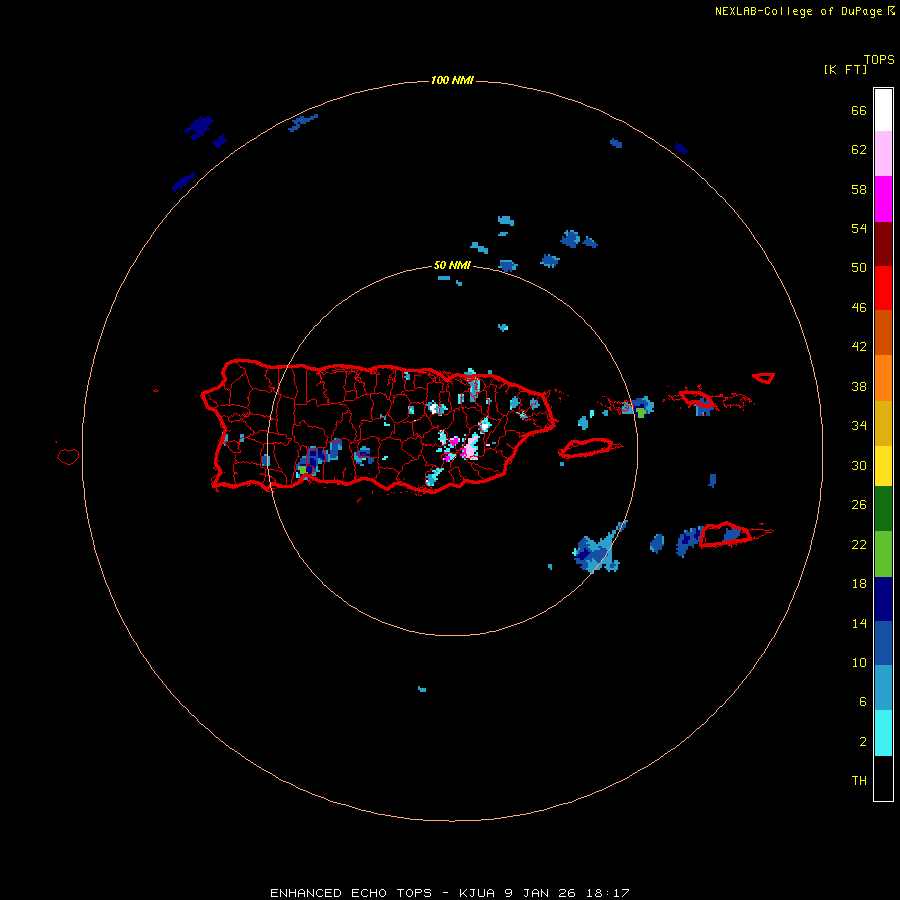Click the "2" legend value

(x=863, y=742)
